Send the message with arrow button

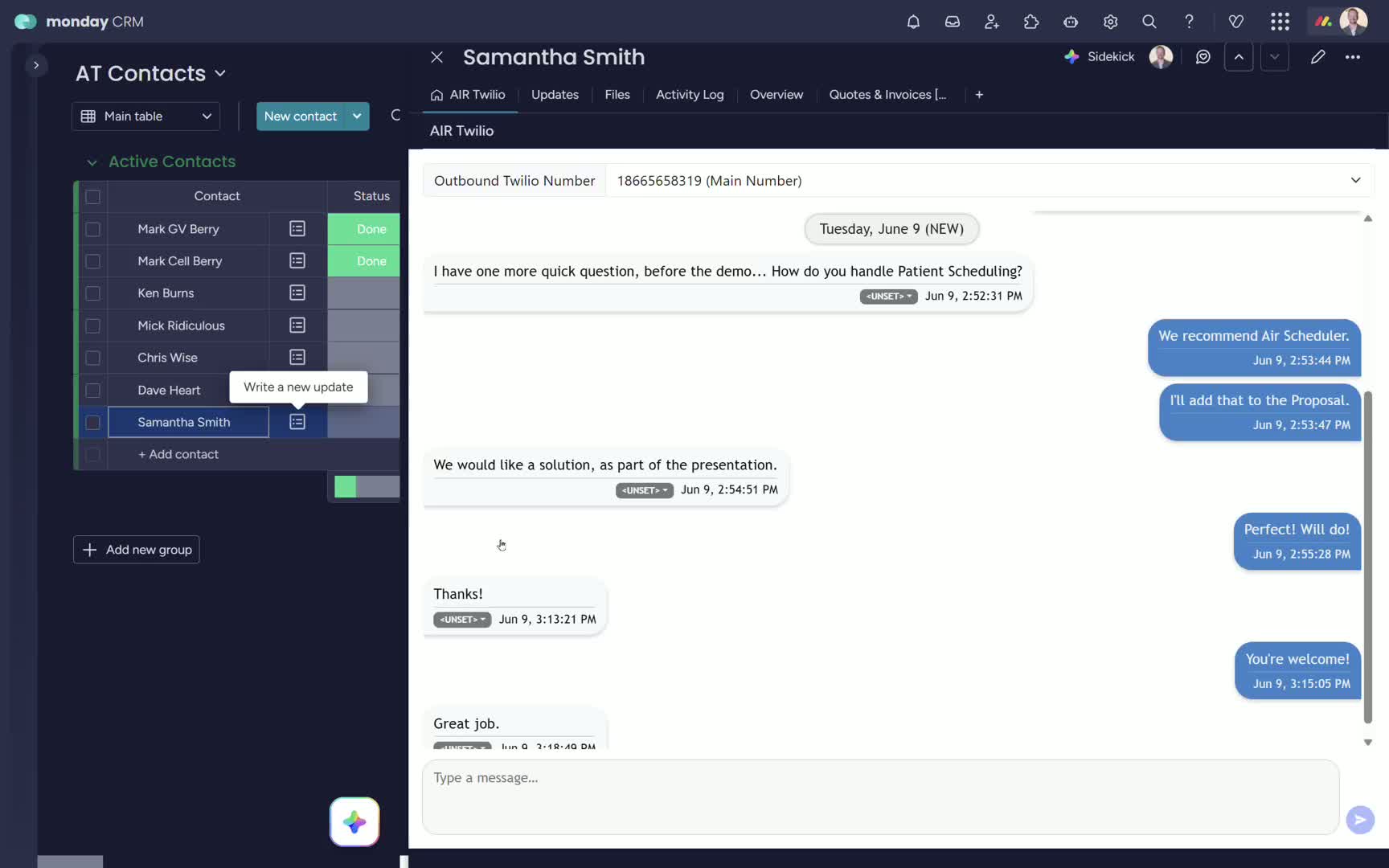1360,820
